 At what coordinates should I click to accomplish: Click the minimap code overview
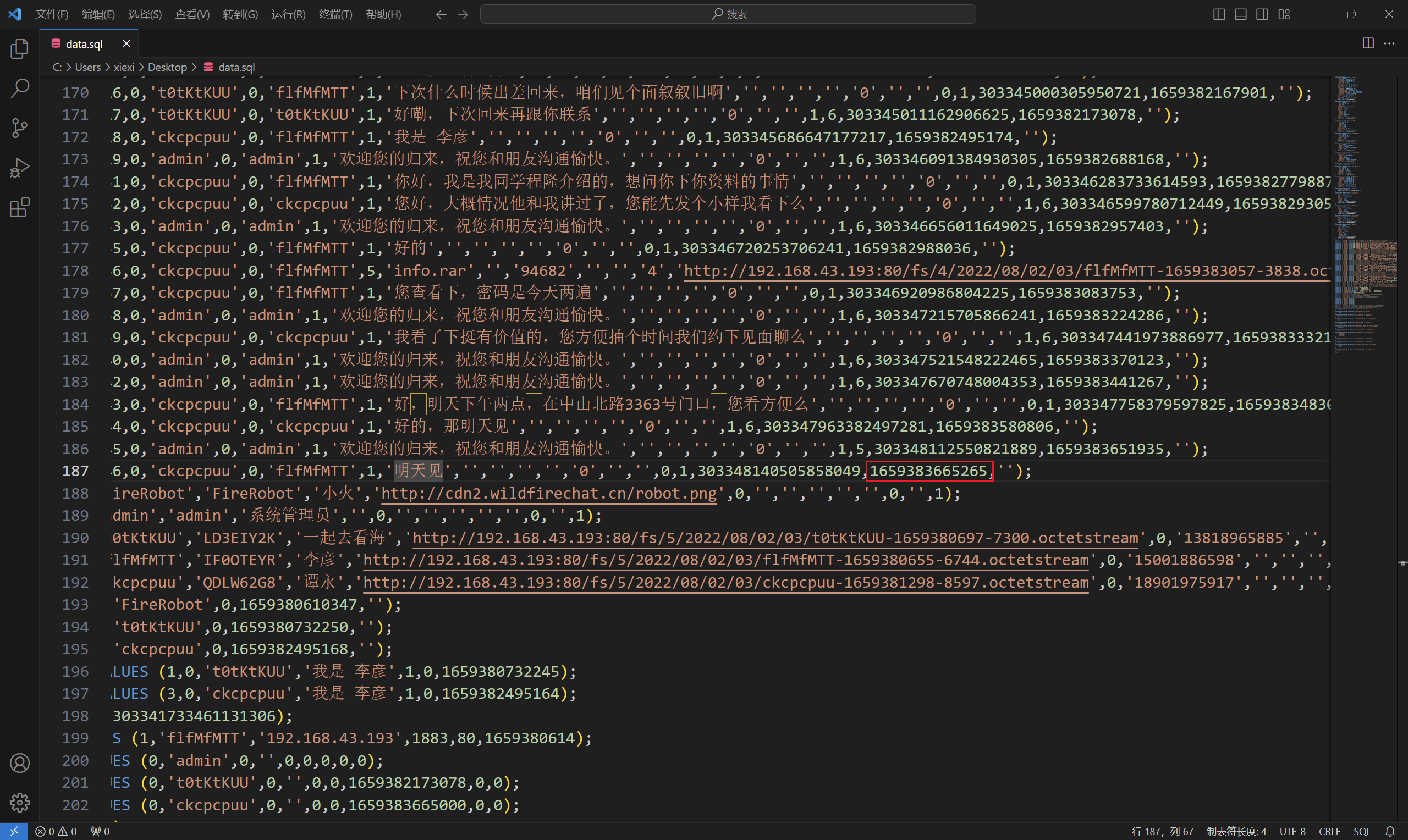1366,215
